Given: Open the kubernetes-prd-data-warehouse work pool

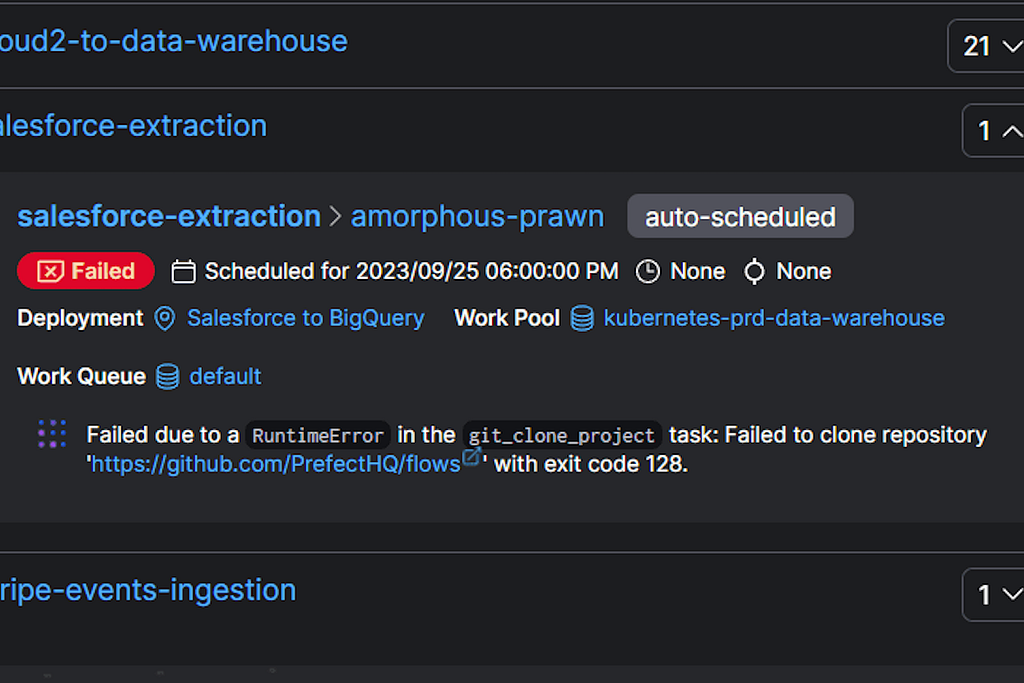Looking at the screenshot, I should click(774, 318).
